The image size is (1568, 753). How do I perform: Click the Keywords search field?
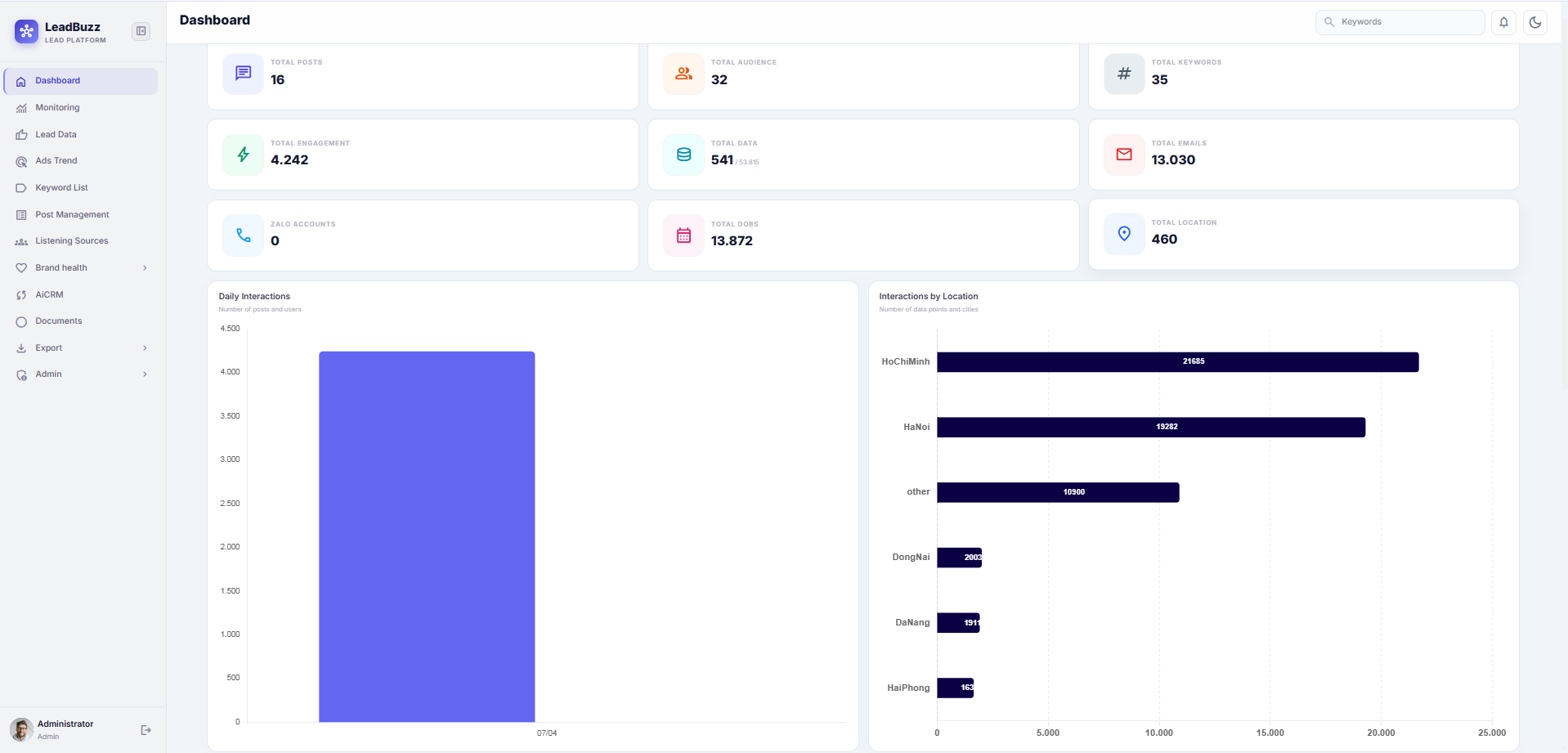point(1400,22)
